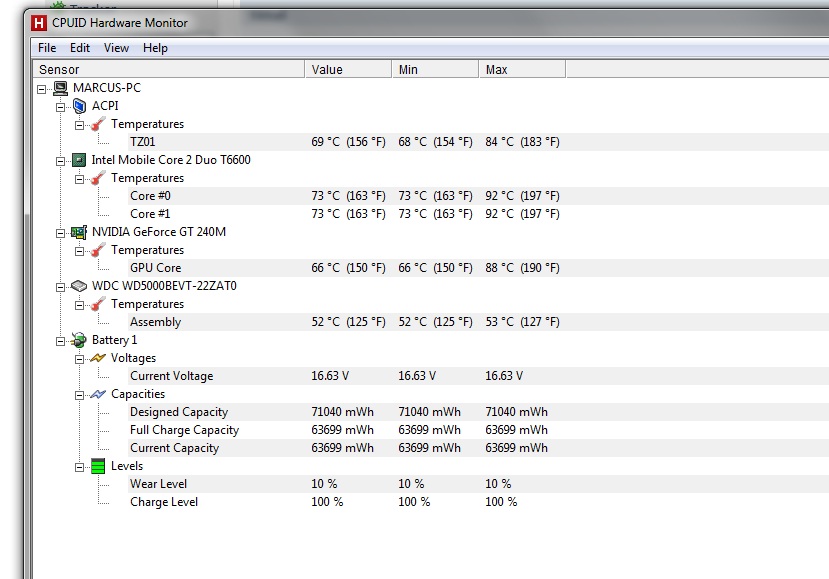Image resolution: width=829 pixels, height=579 pixels.
Task: Collapse the Capacities node
Action: [x=79, y=395]
